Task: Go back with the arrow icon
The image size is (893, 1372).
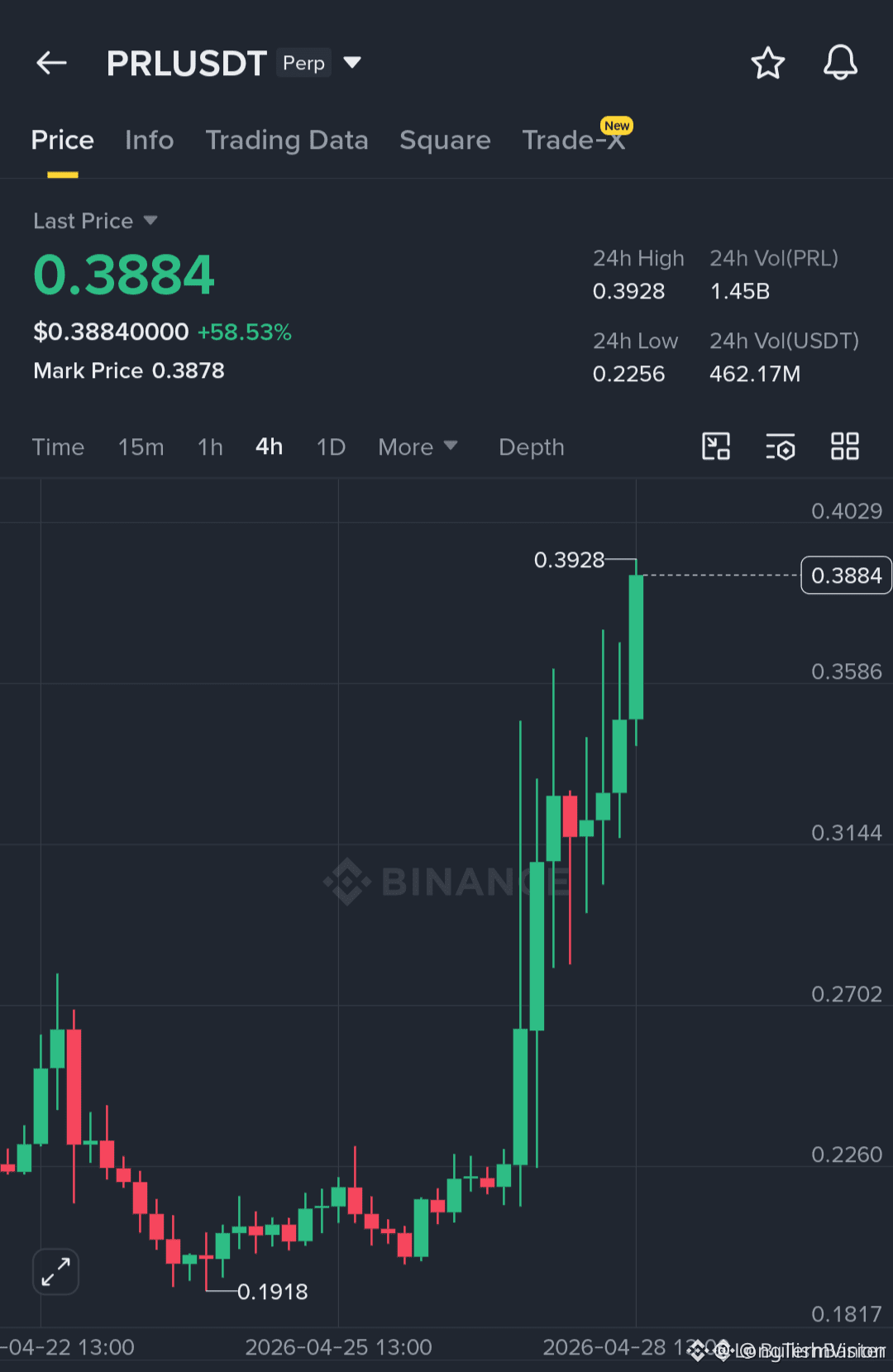Action: click(x=51, y=63)
